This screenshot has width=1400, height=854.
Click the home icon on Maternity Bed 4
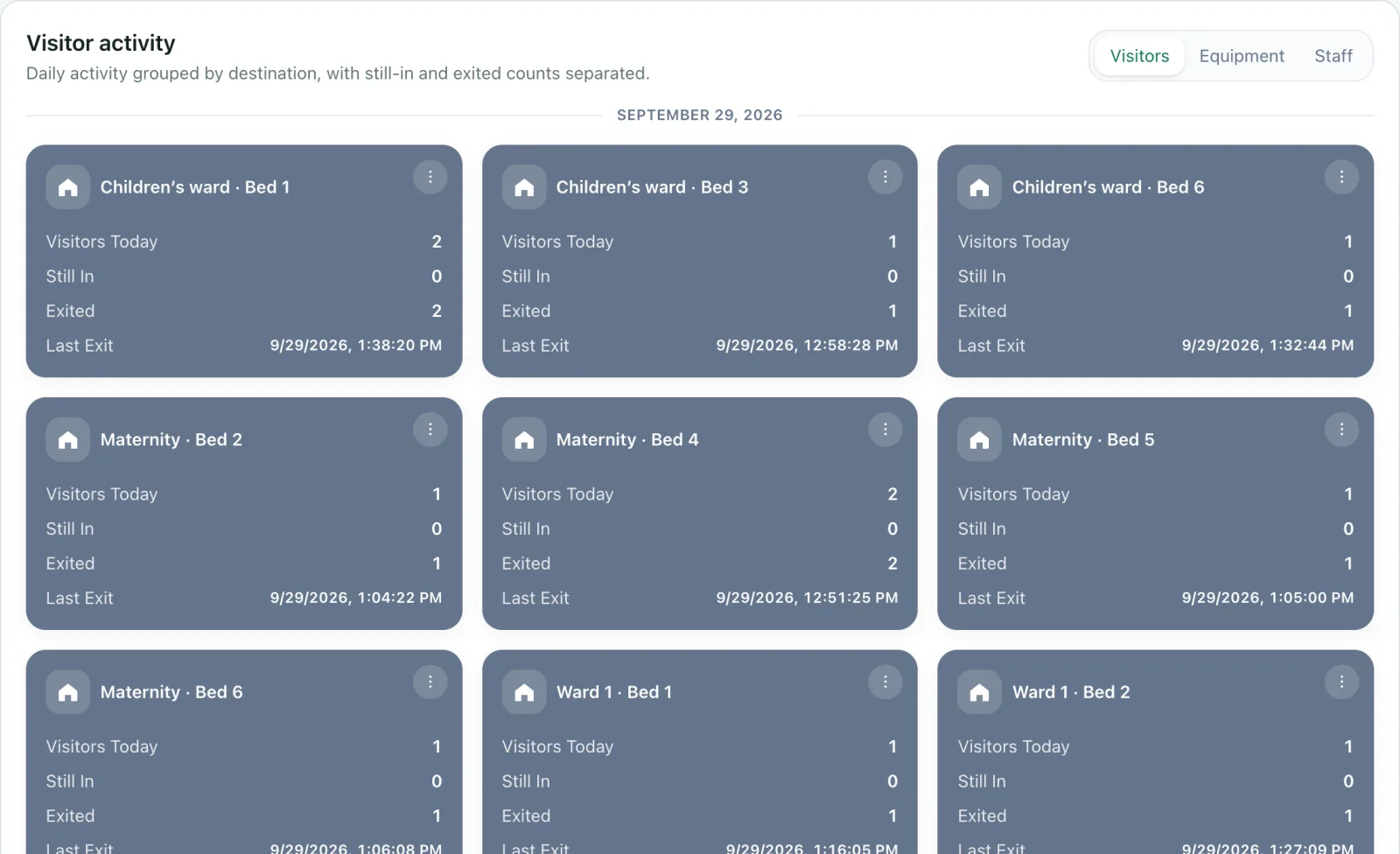coord(524,440)
